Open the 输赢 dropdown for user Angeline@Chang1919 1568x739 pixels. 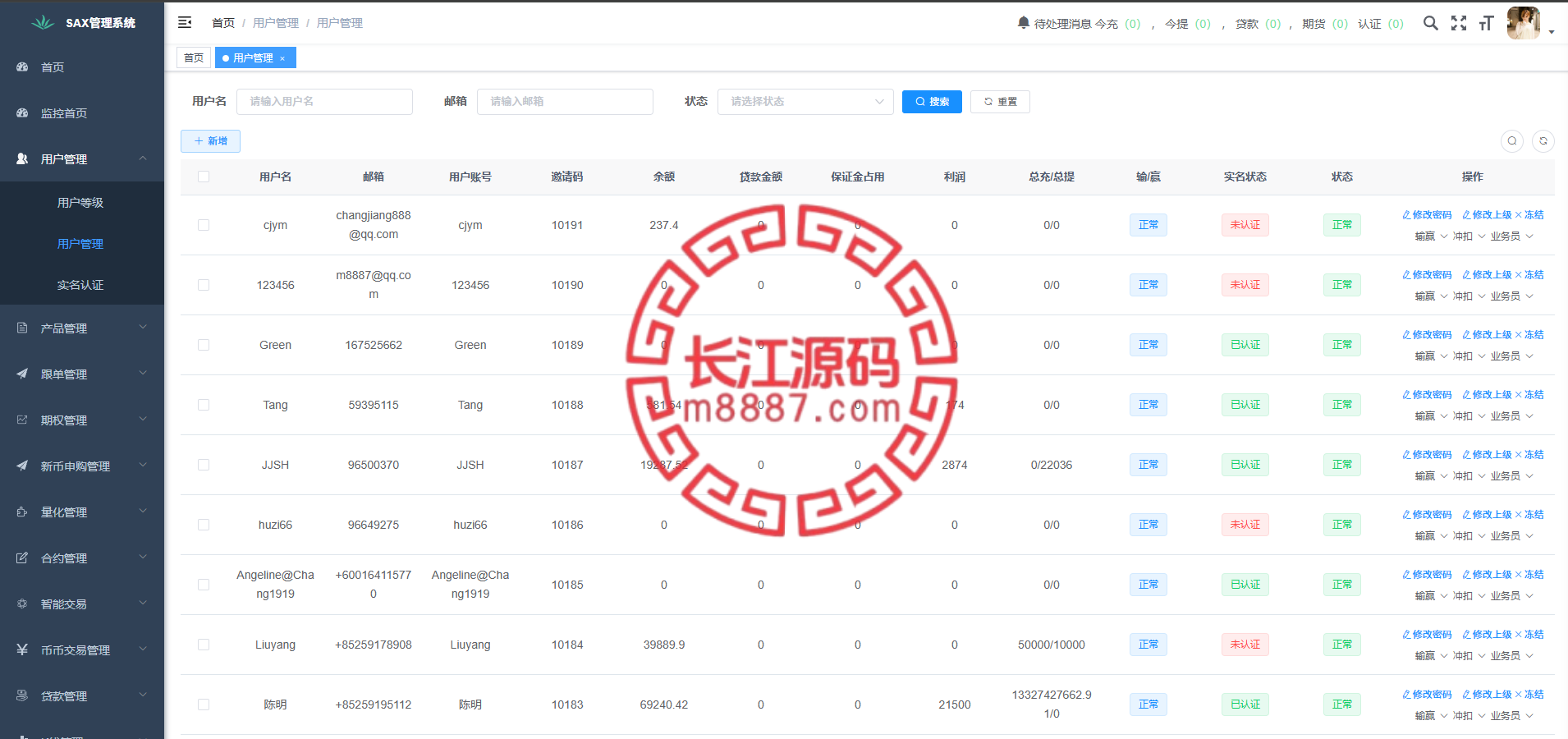click(1431, 596)
